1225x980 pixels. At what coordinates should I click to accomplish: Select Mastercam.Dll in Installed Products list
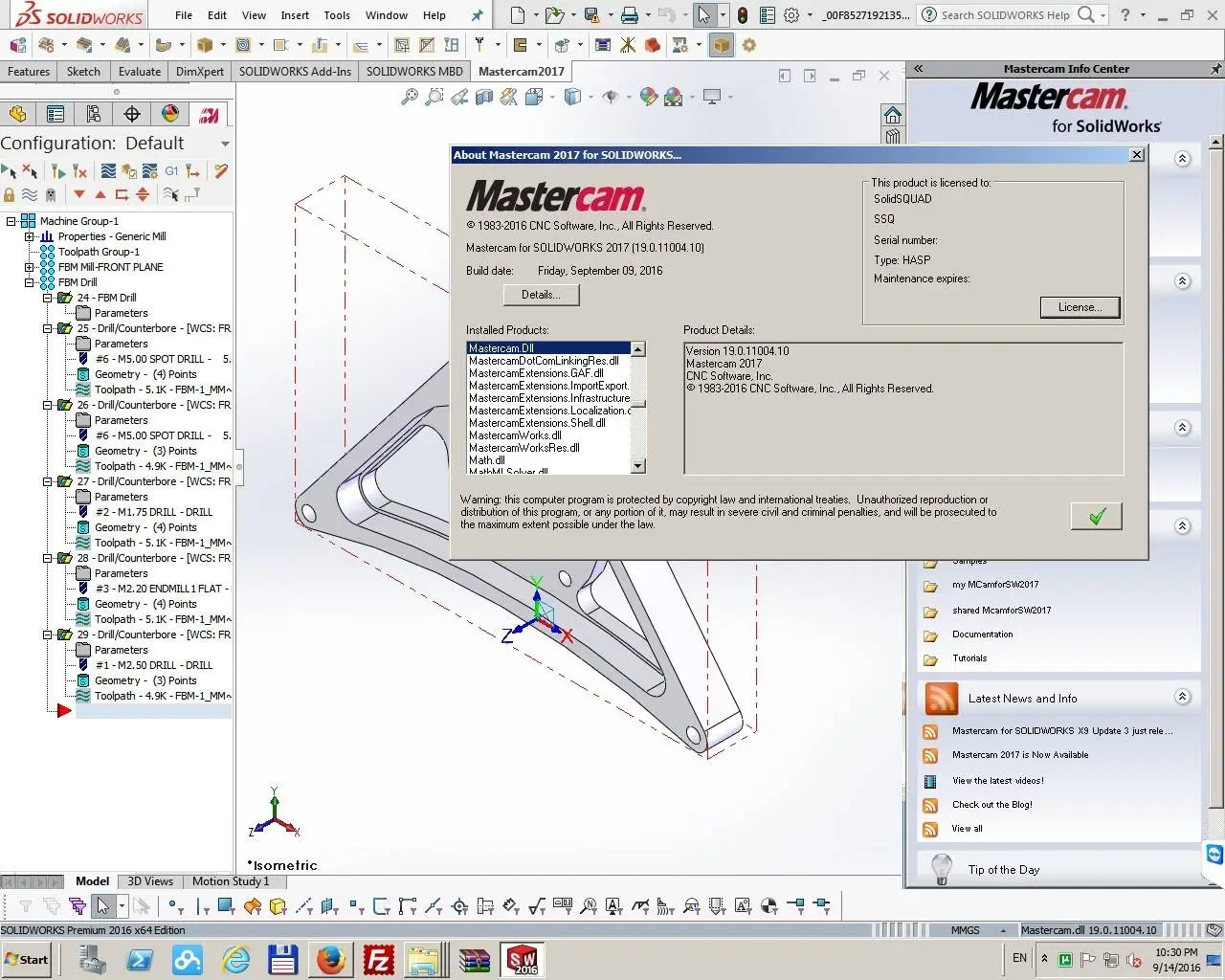point(548,348)
